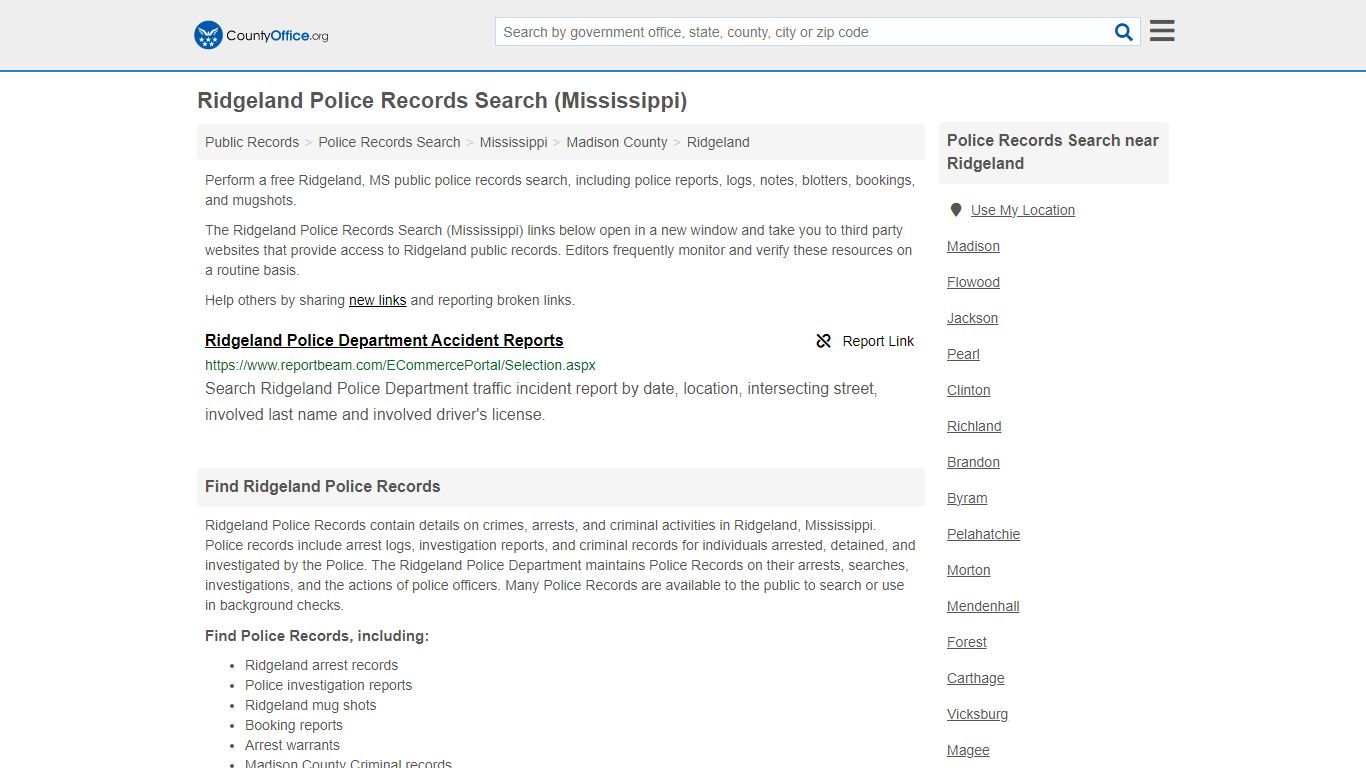This screenshot has height=768, width=1366.
Task: Follow the new links hyperlink
Action: [x=377, y=300]
